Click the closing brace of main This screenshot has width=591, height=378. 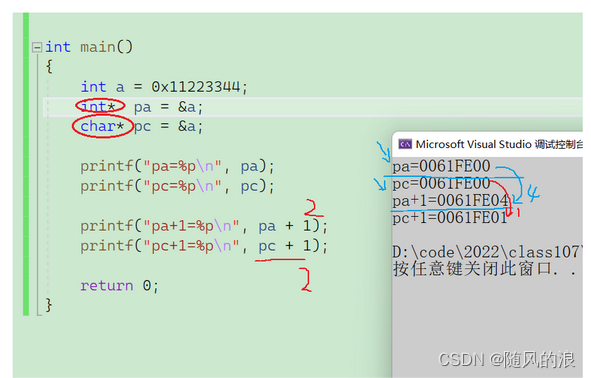[x=49, y=305]
